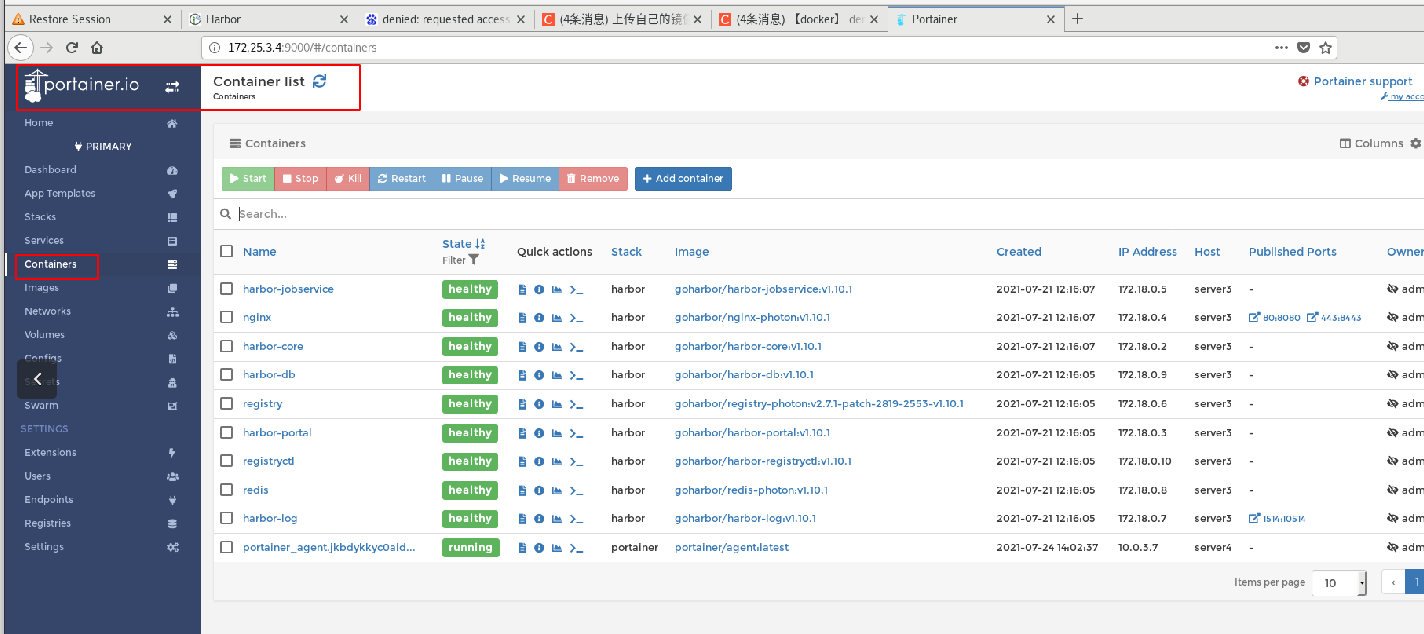Open console icon for portainer_agent row
Viewport: 1424px width, 634px height.
pyautogui.click(x=576, y=548)
